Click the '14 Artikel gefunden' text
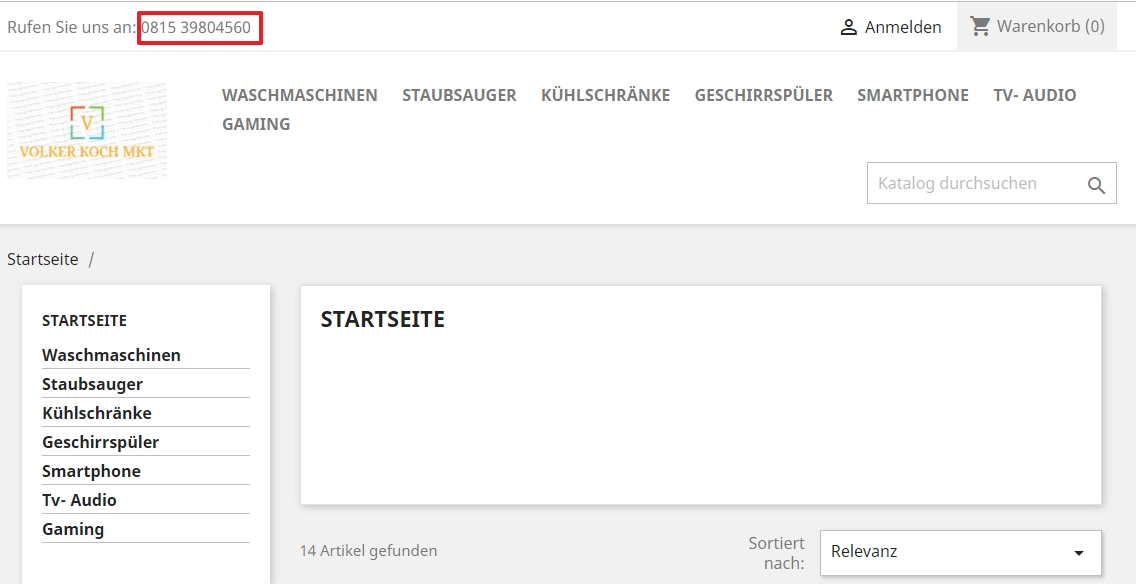The width and height of the screenshot is (1136, 584). [369, 551]
